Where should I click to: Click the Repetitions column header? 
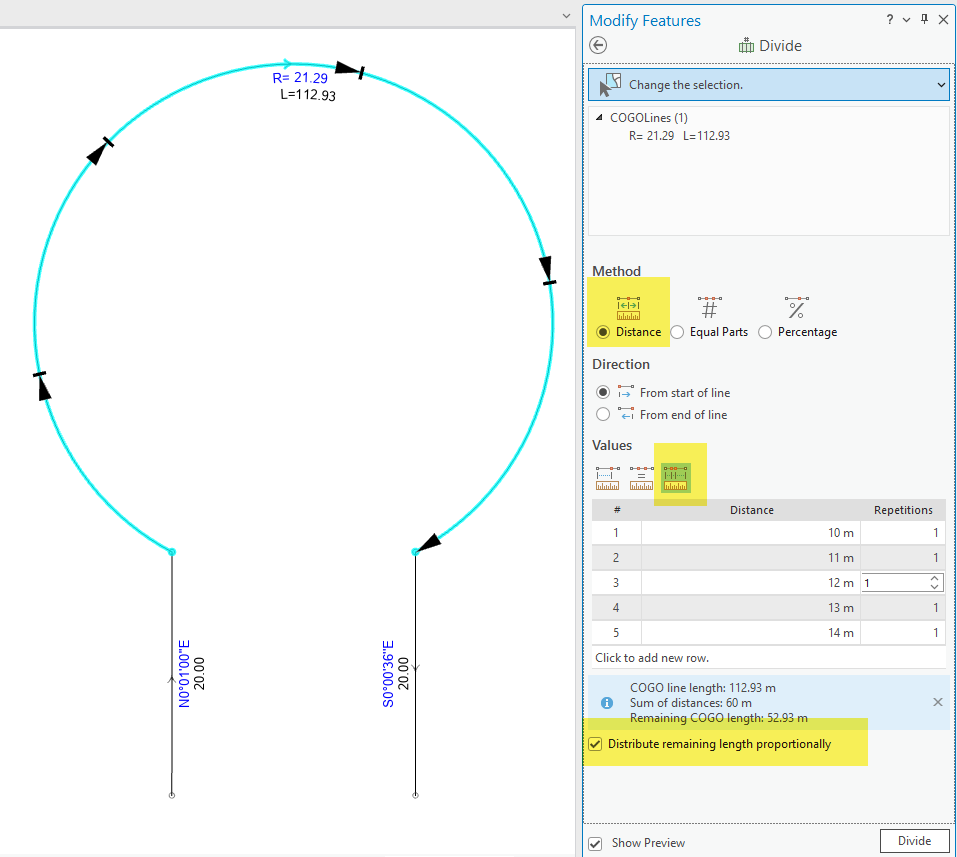[903, 510]
